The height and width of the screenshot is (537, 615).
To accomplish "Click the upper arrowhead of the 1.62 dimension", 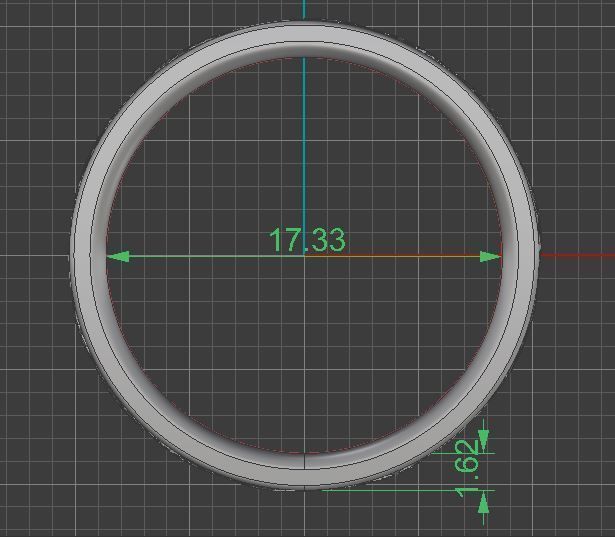I will (484, 441).
